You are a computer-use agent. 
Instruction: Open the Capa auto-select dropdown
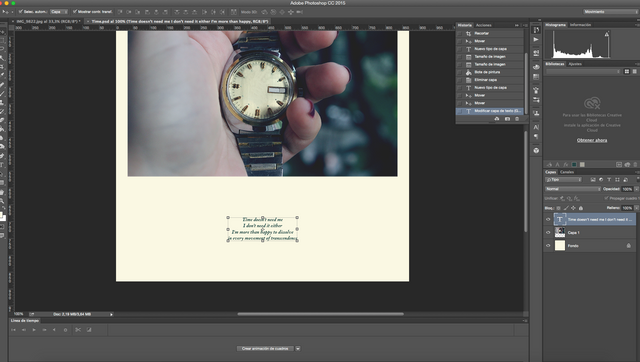(59, 12)
